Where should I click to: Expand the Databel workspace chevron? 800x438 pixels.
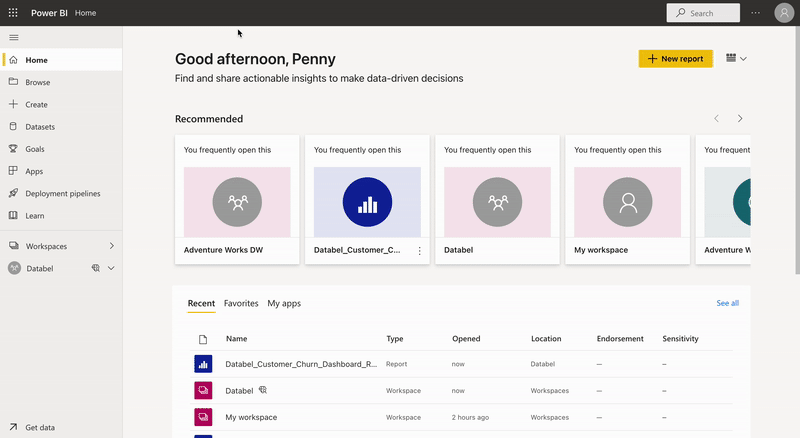[x=111, y=268]
